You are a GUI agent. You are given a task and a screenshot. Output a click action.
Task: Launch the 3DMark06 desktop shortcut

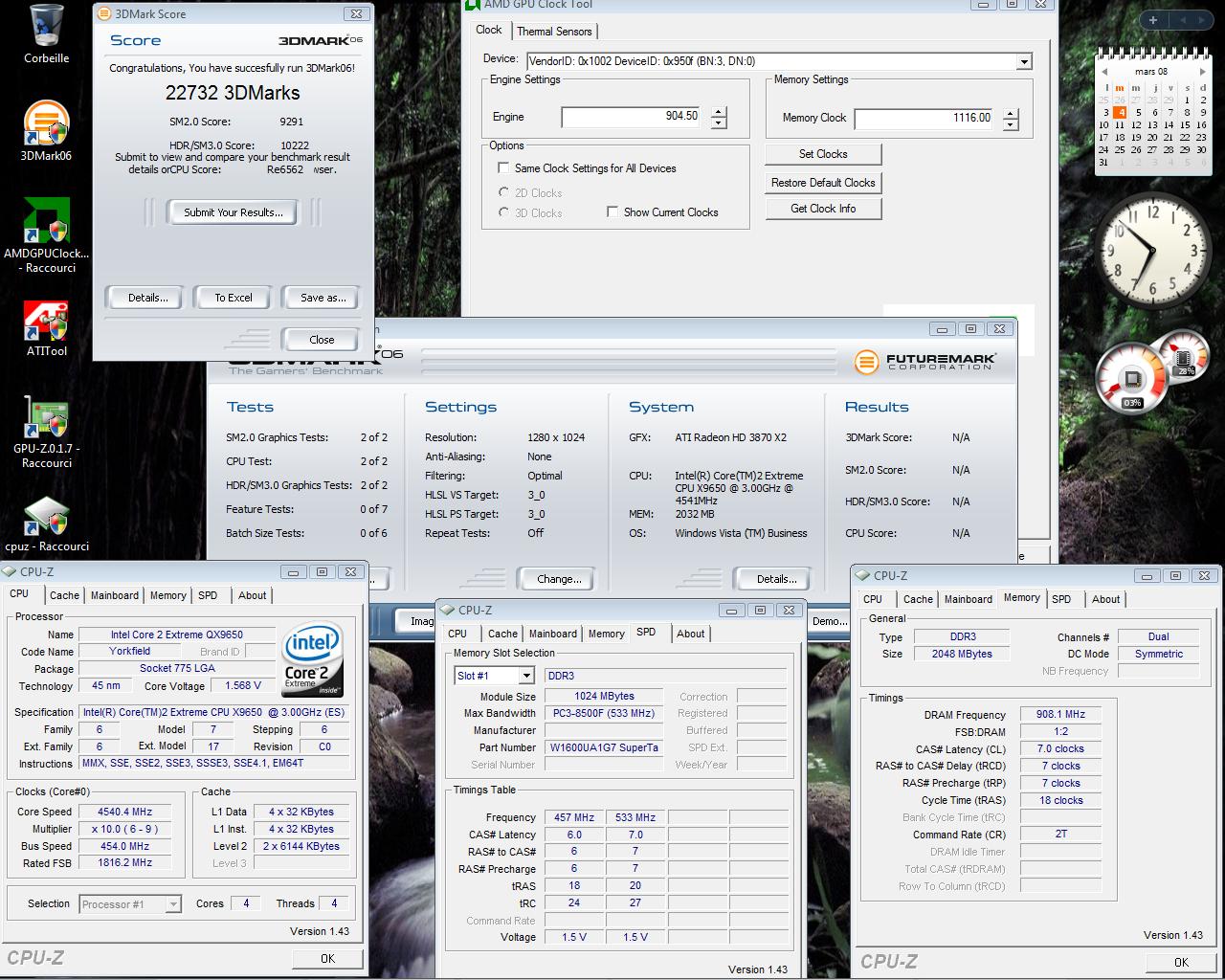pyautogui.click(x=46, y=124)
